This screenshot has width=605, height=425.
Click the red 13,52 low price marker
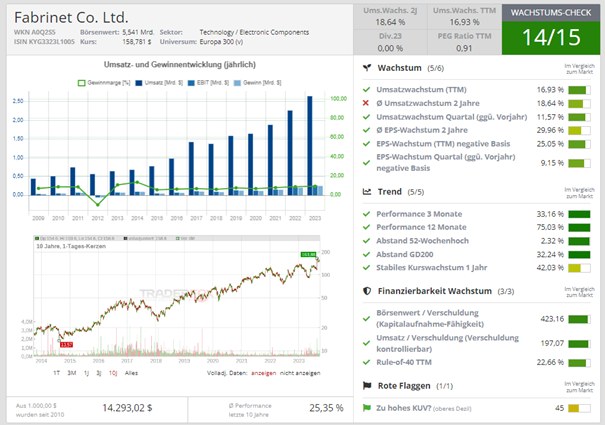pos(66,344)
